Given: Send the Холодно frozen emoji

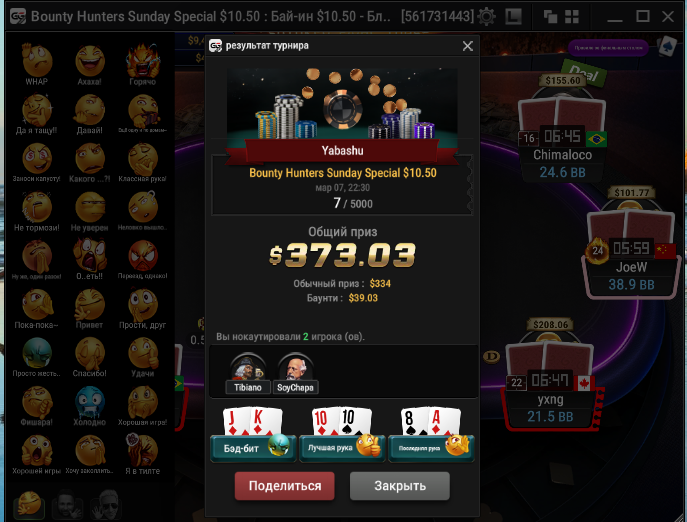Looking at the screenshot, I should coord(90,405).
